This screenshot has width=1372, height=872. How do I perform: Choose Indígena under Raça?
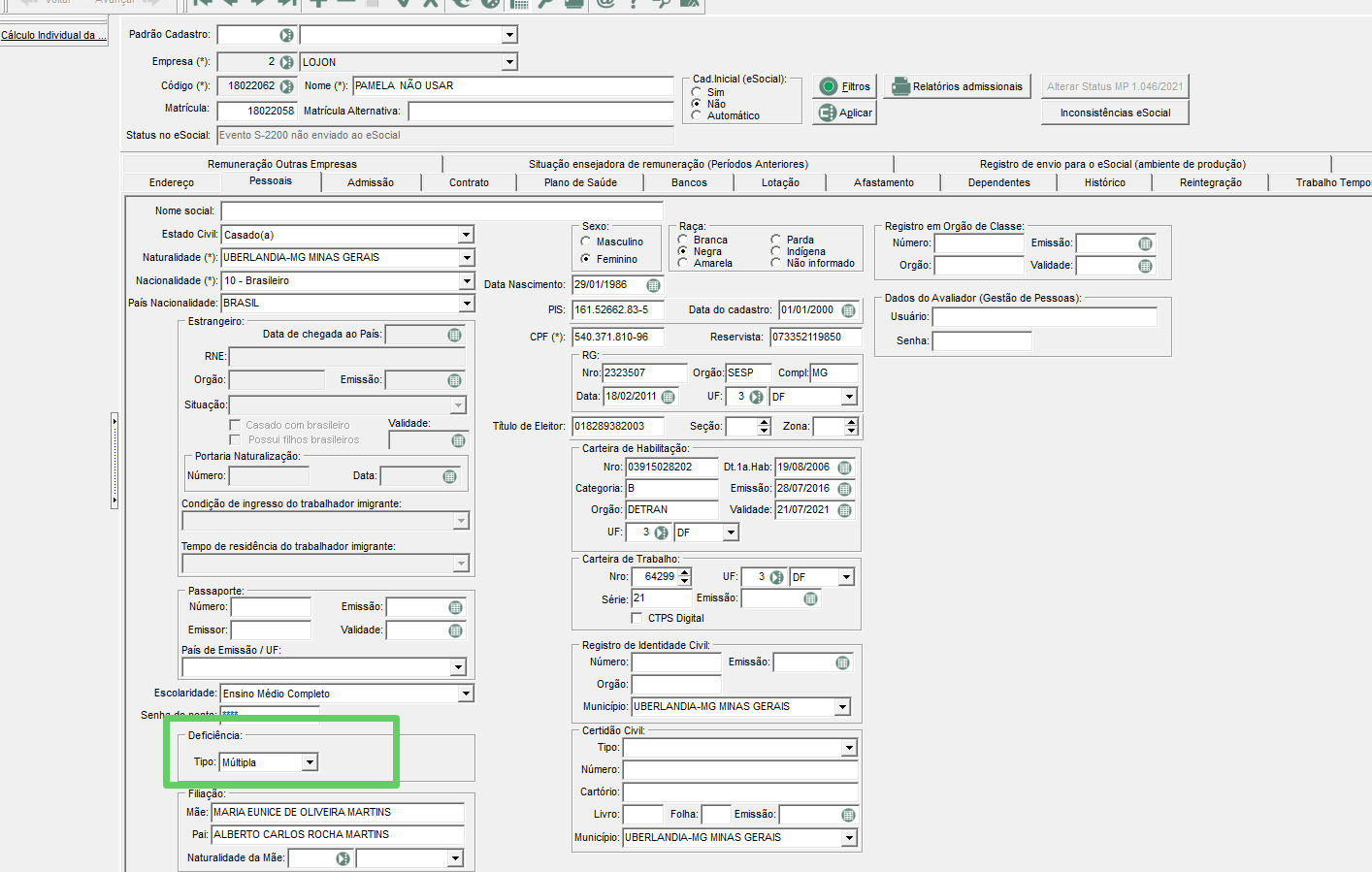(x=776, y=251)
